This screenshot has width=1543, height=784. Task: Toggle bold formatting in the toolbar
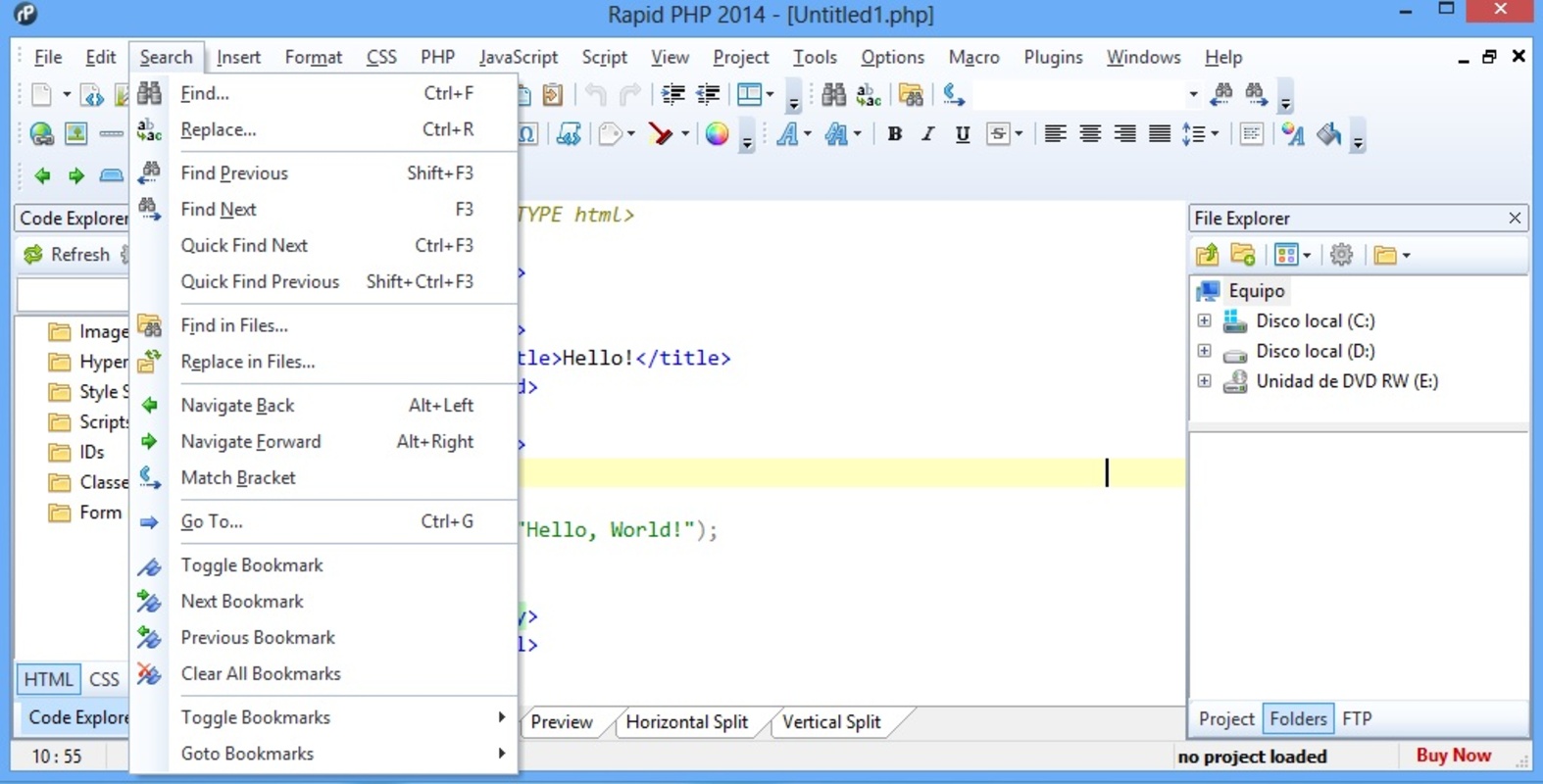[x=894, y=134]
